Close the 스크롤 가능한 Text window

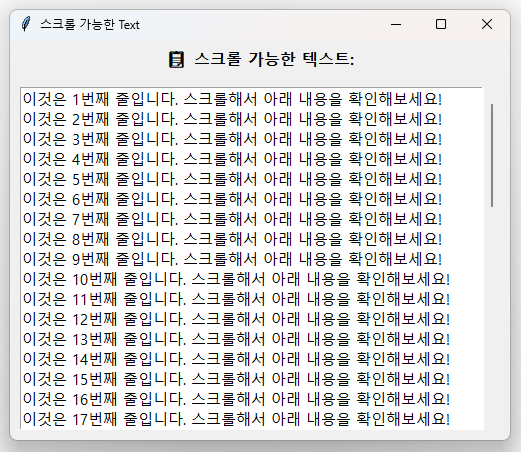click(487, 24)
